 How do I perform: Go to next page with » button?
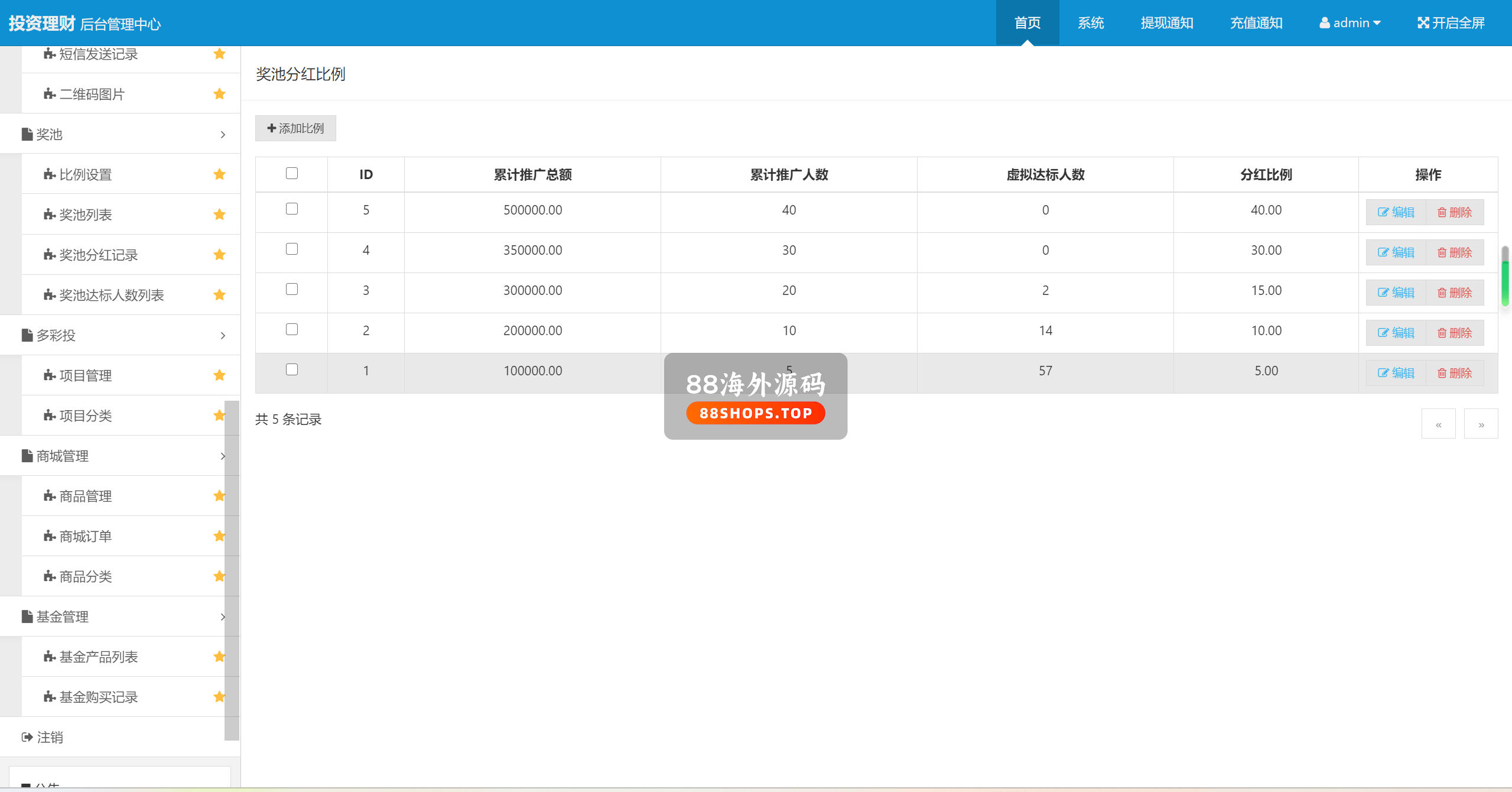(x=1481, y=424)
